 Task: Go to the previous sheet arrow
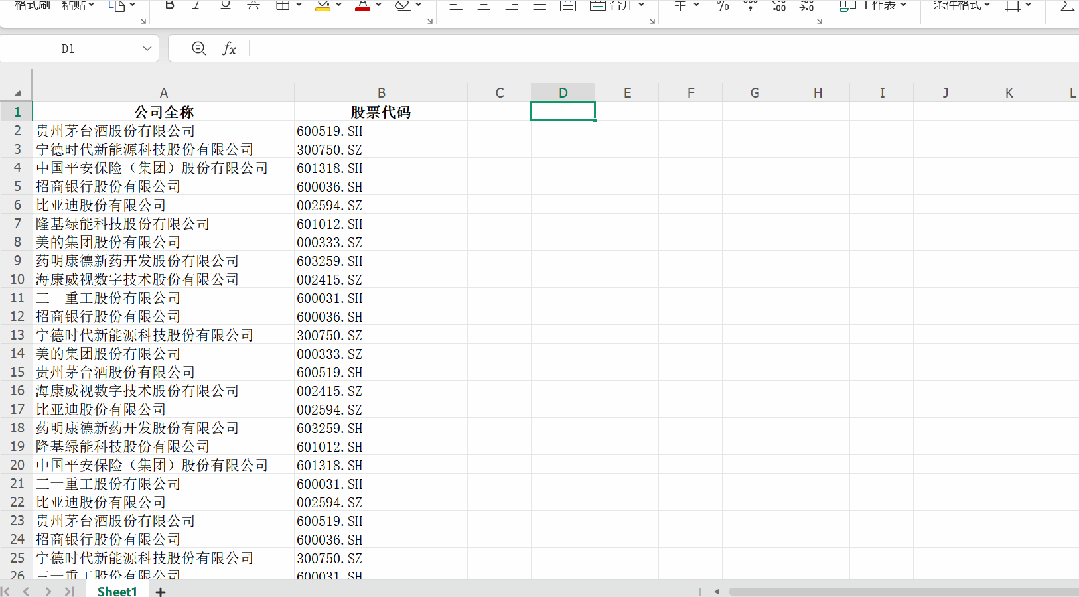26,591
